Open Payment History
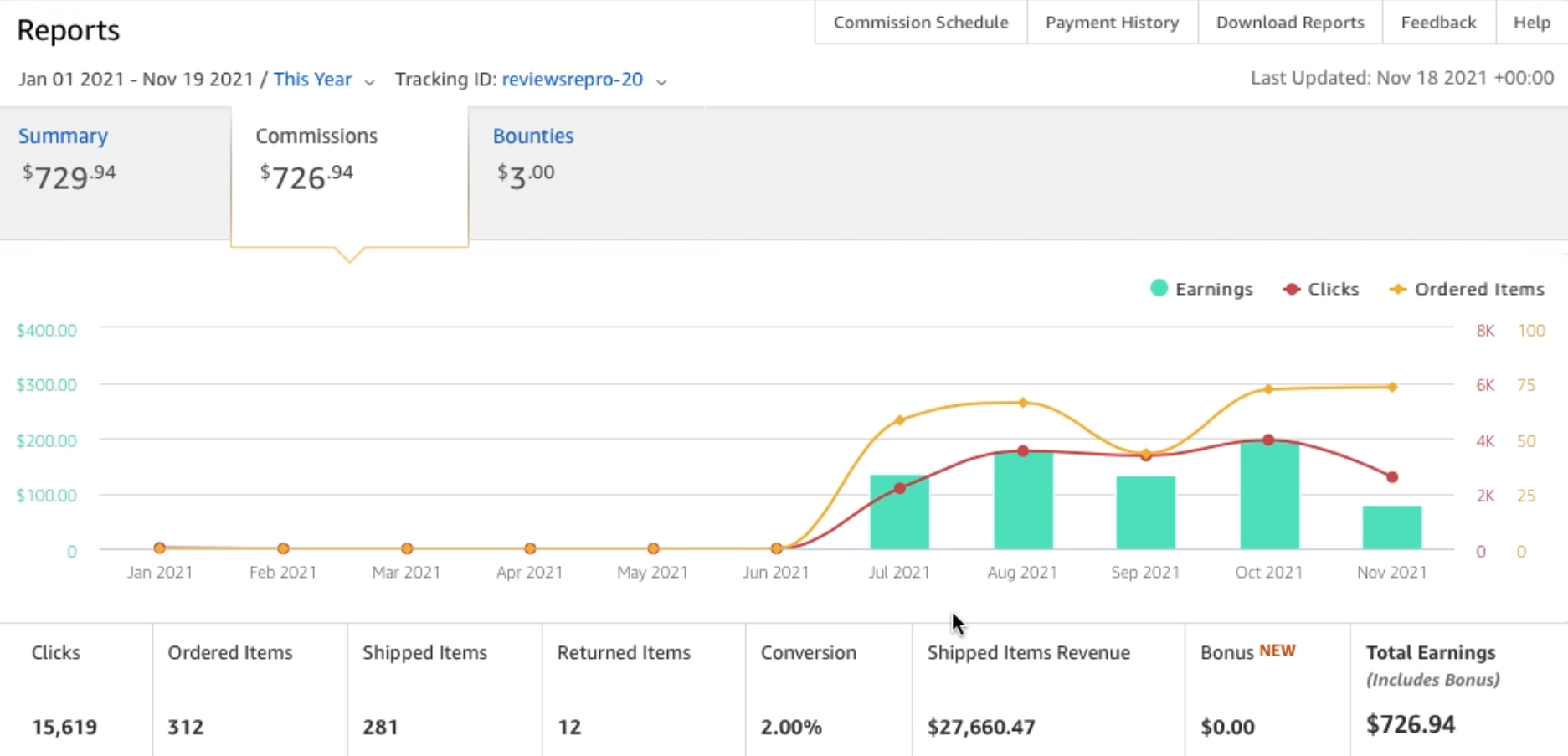 [1112, 23]
